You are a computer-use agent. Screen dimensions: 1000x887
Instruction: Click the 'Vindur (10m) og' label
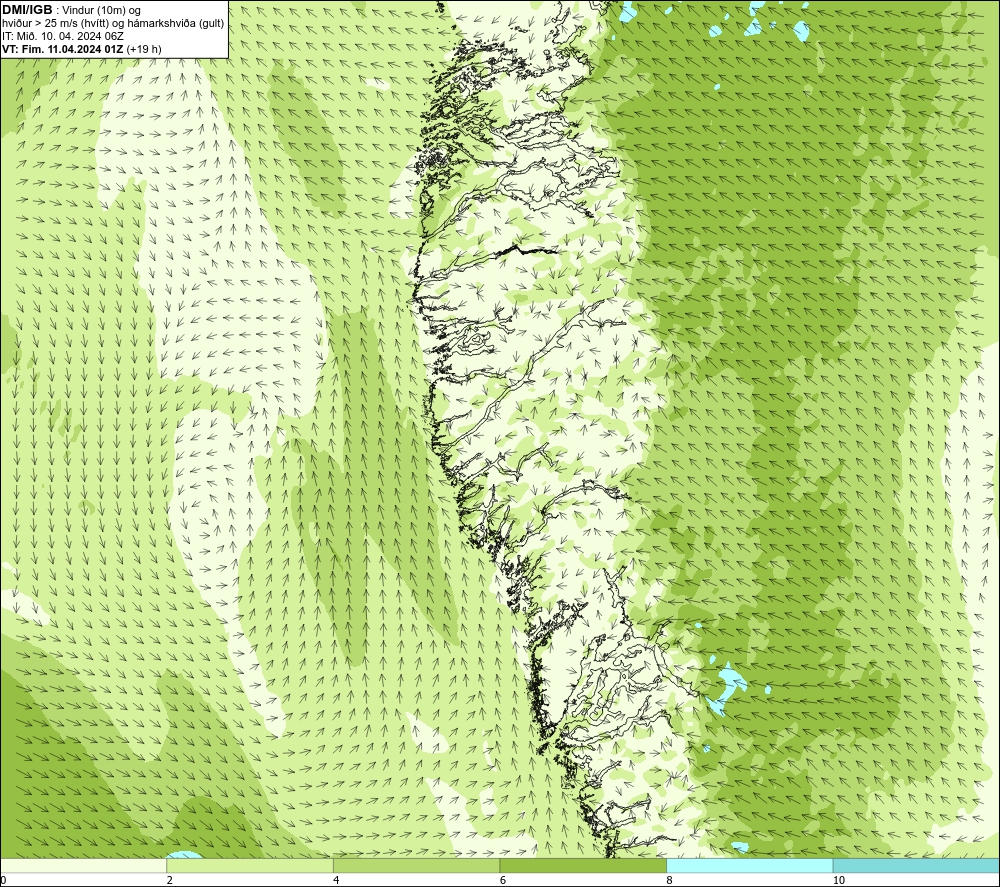(x=102, y=11)
